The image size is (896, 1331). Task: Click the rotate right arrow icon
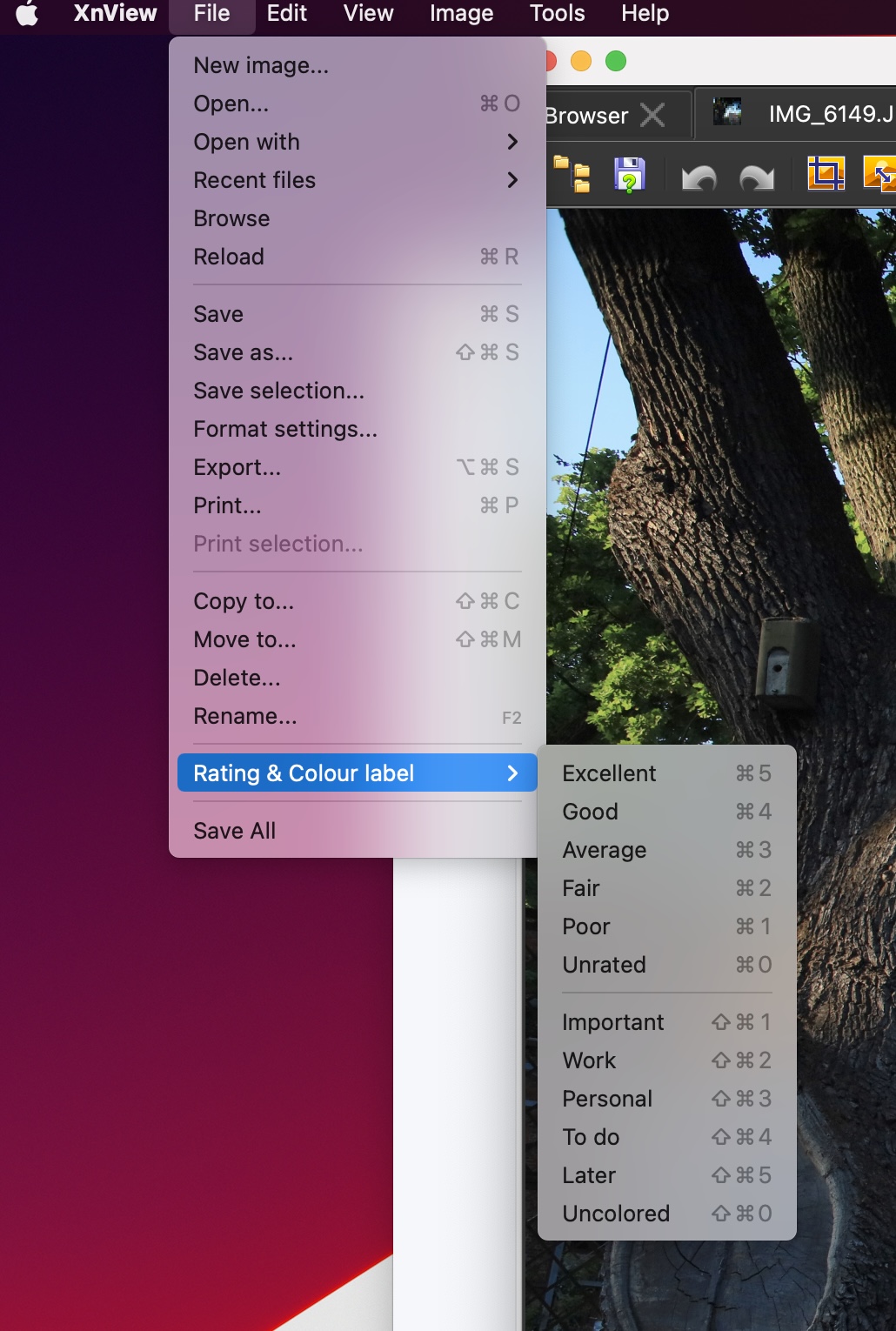coord(757,177)
